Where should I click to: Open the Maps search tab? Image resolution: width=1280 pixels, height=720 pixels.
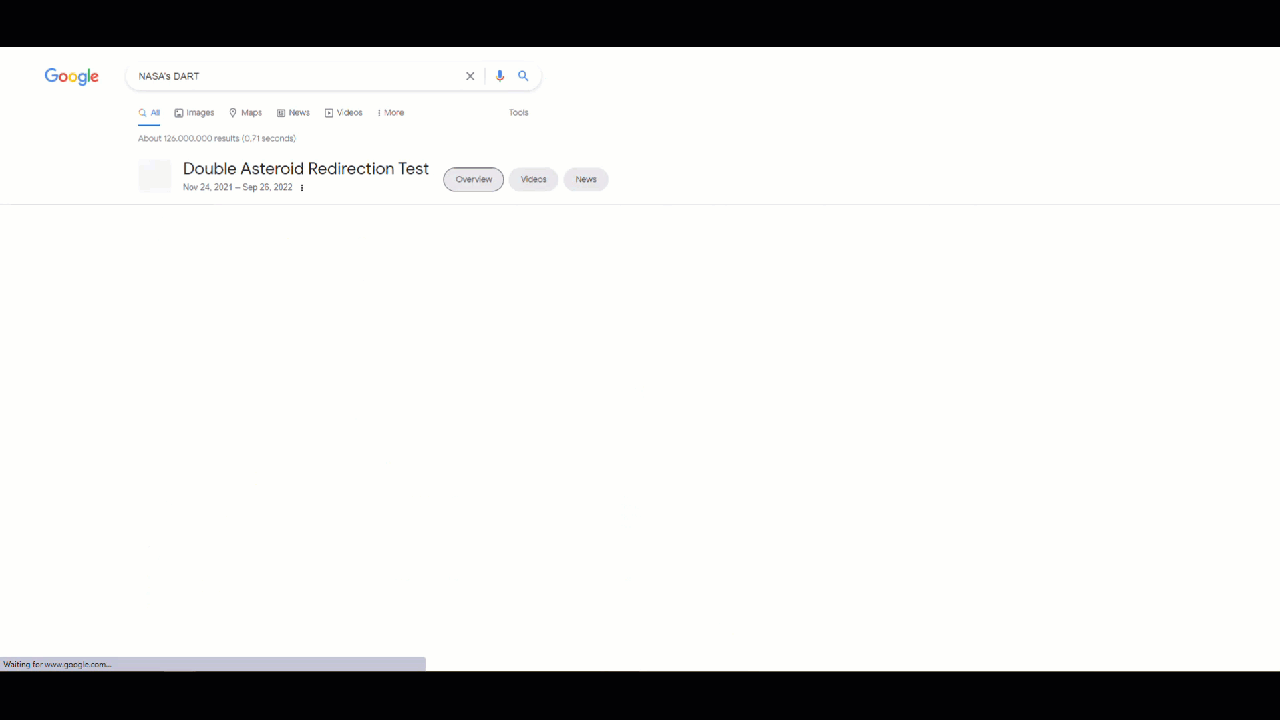pyautogui.click(x=245, y=113)
